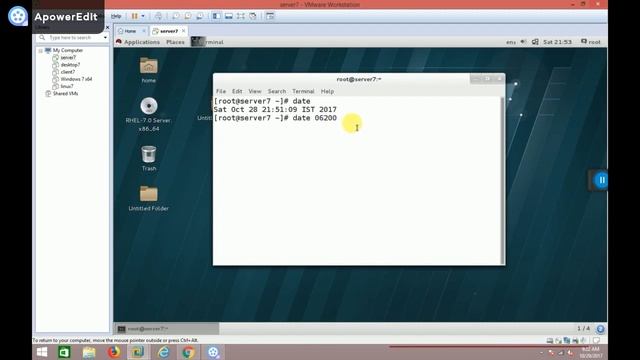
Task: Launch Firefox from the taskbar
Action: (114, 352)
